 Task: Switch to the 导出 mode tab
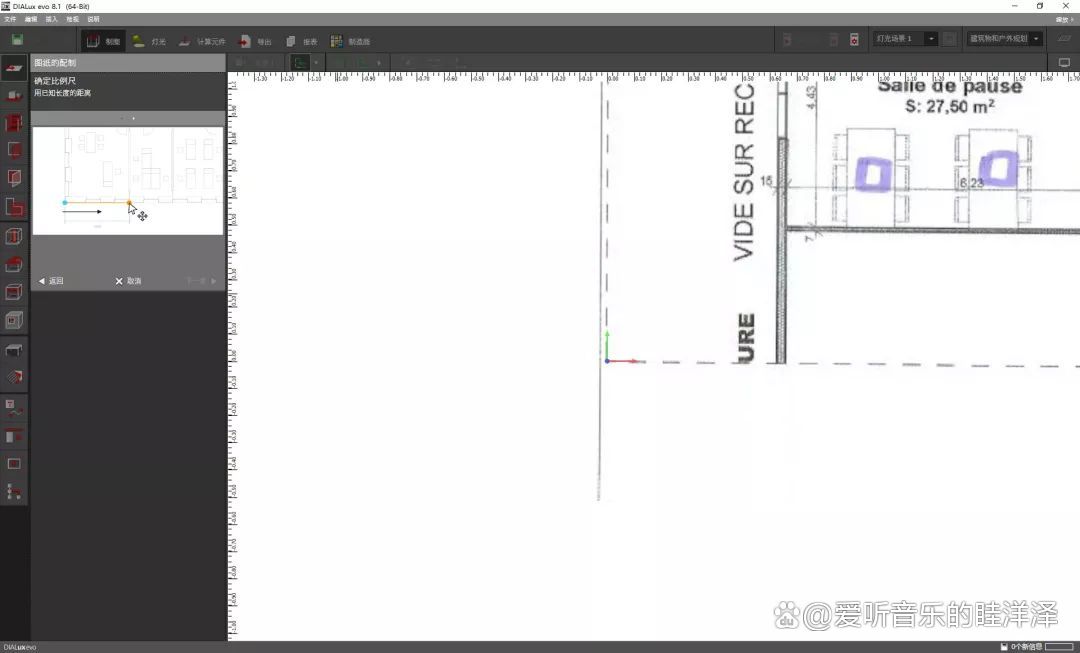pyautogui.click(x=255, y=41)
